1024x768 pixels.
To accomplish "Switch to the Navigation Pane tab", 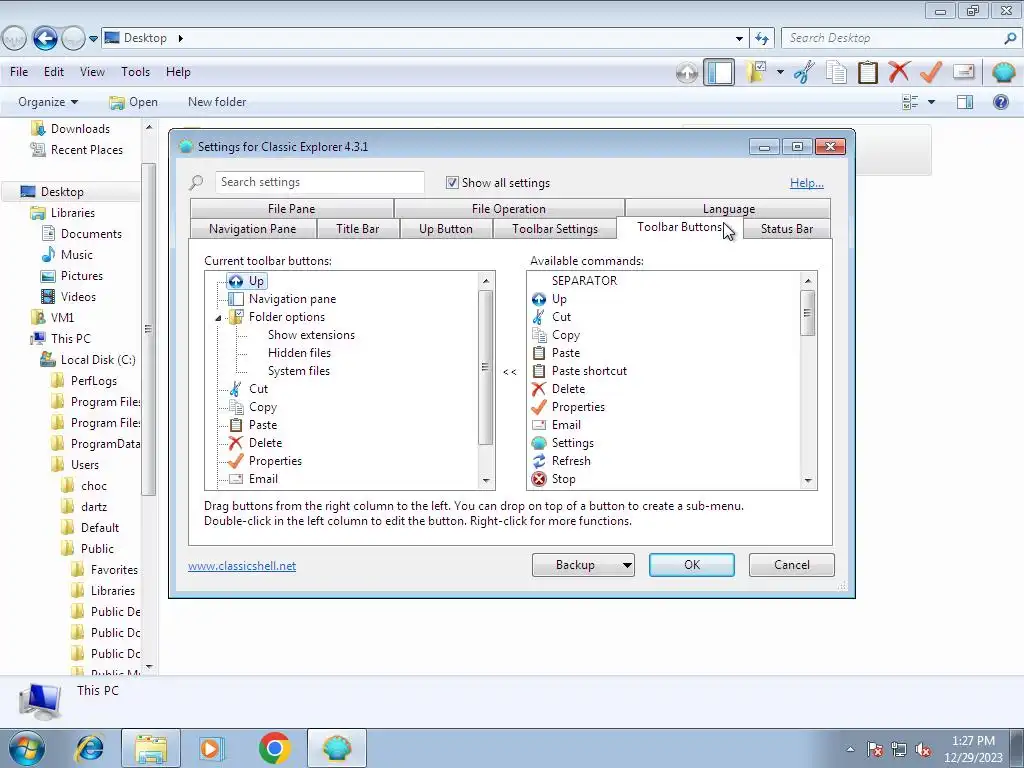I will tap(253, 229).
